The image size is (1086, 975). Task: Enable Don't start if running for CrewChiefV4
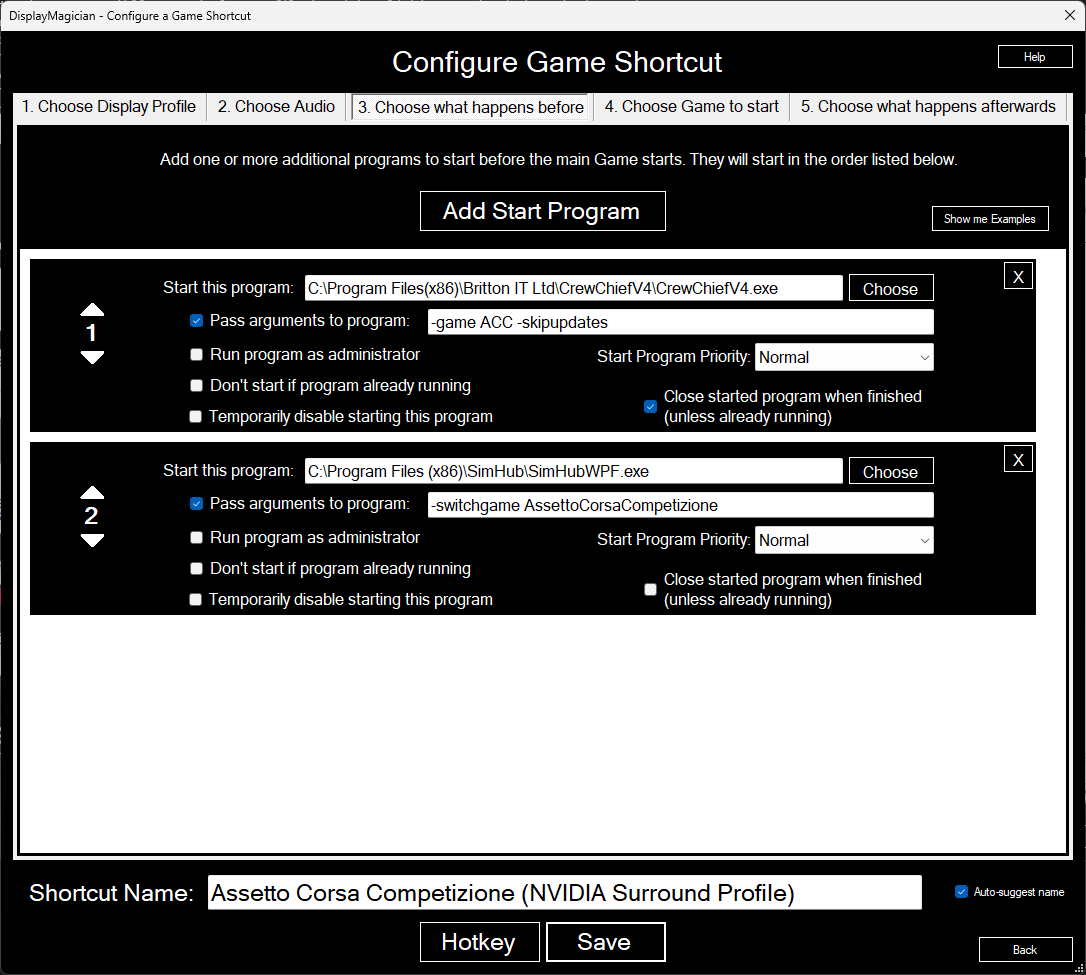197,385
